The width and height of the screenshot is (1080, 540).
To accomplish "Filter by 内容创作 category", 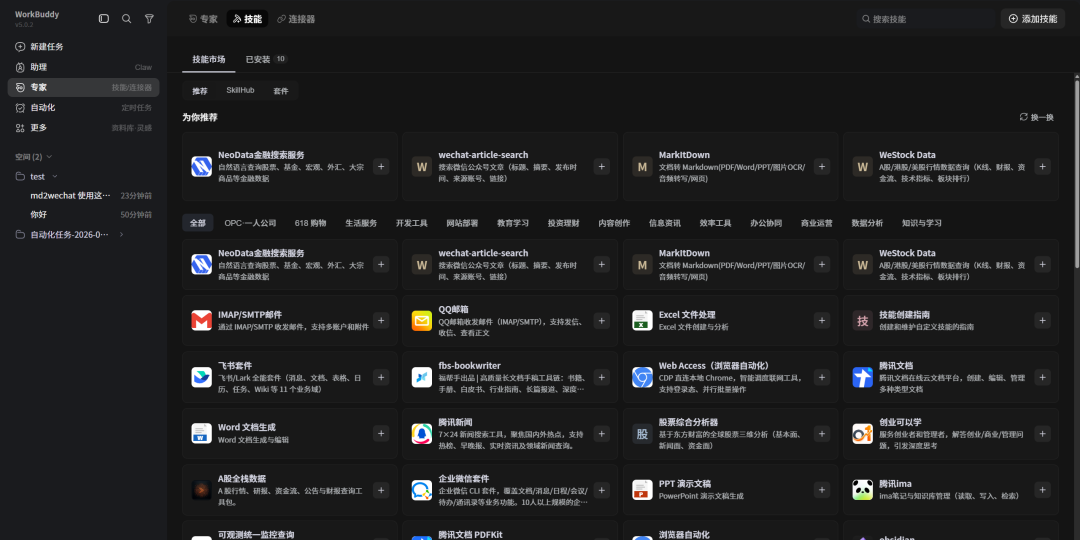I will (x=614, y=223).
